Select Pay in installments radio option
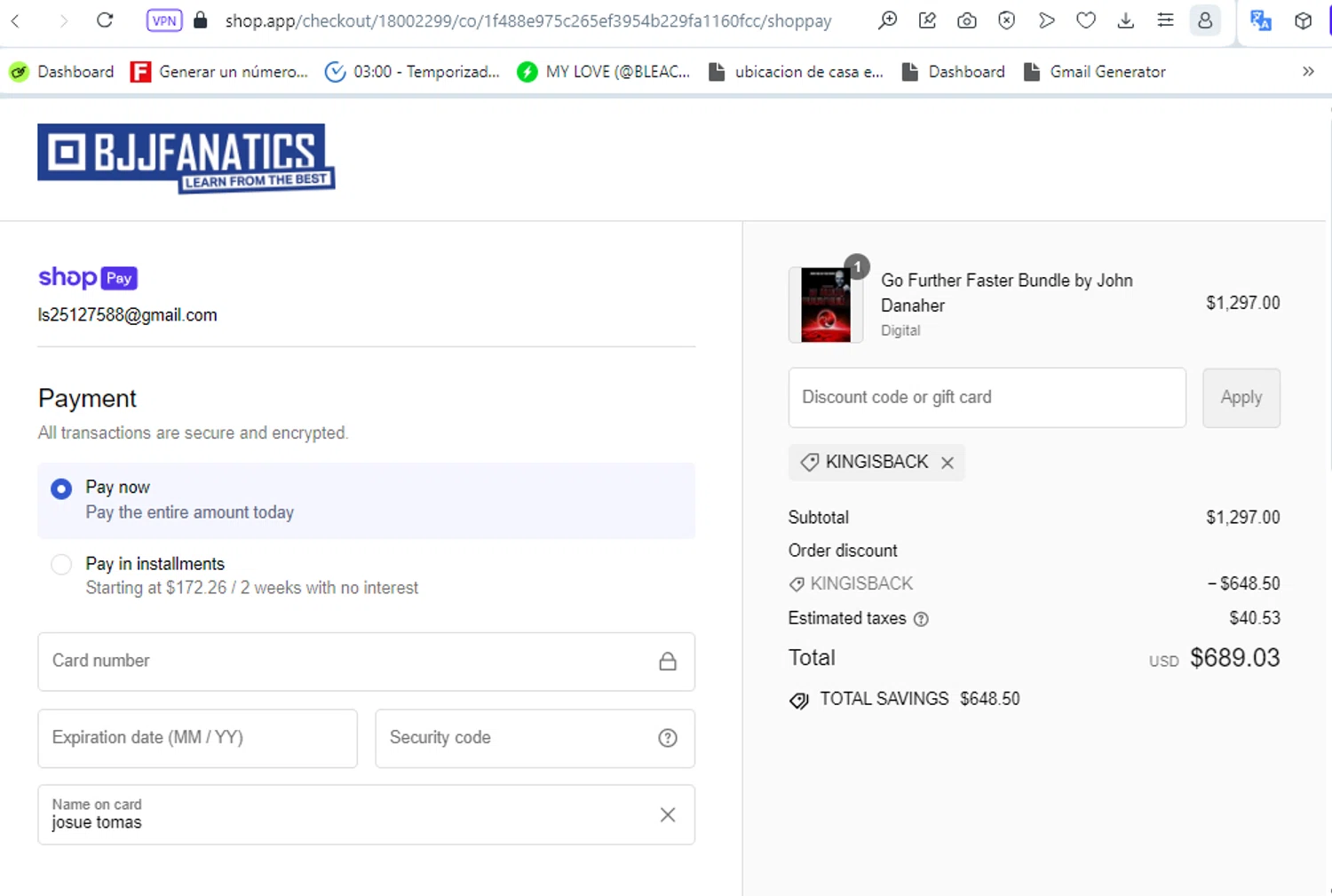Image resolution: width=1332 pixels, height=896 pixels. tap(61, 564)
